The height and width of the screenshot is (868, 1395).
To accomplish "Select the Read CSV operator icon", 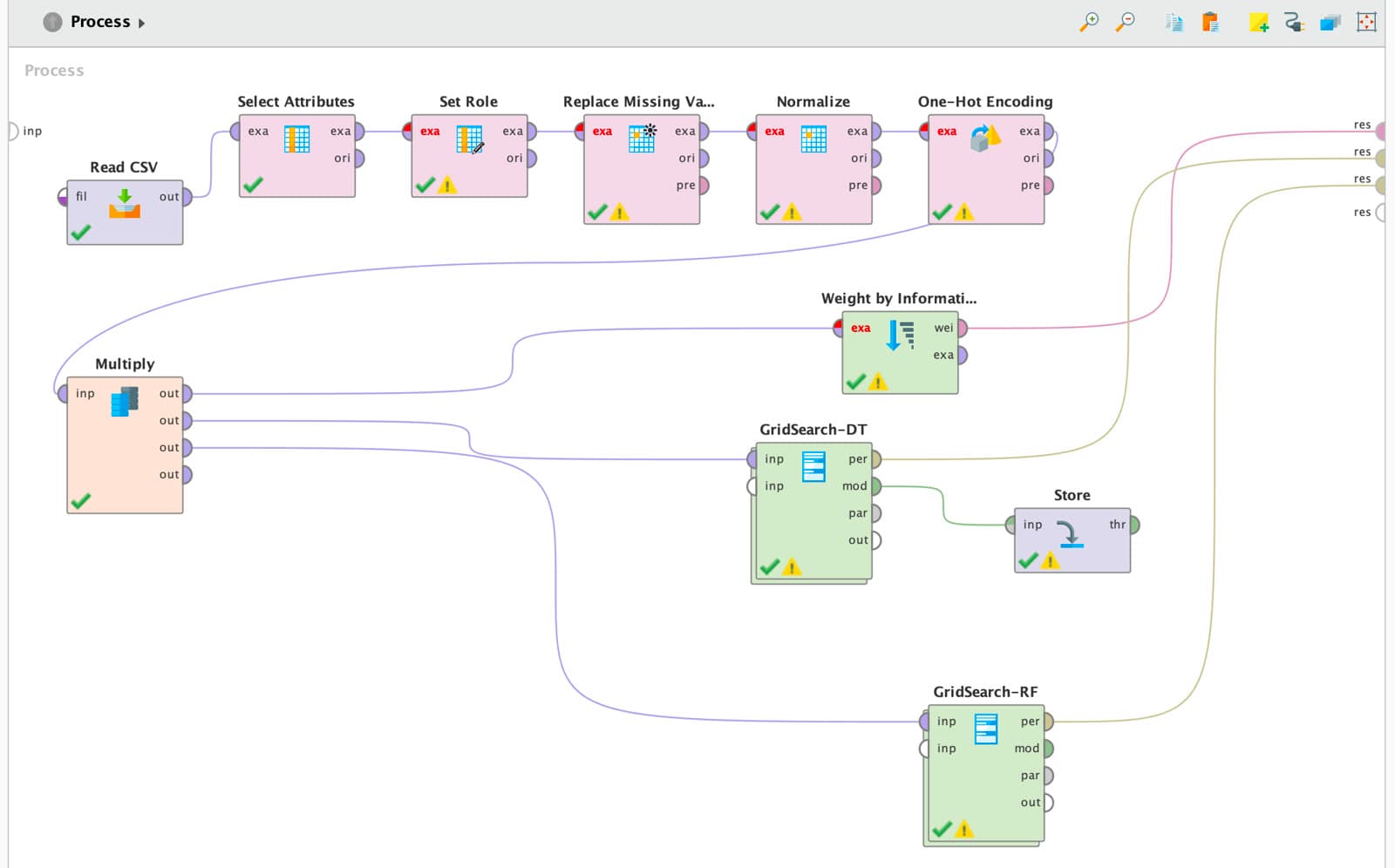I will pyautogui.click(x=125, y=204).
